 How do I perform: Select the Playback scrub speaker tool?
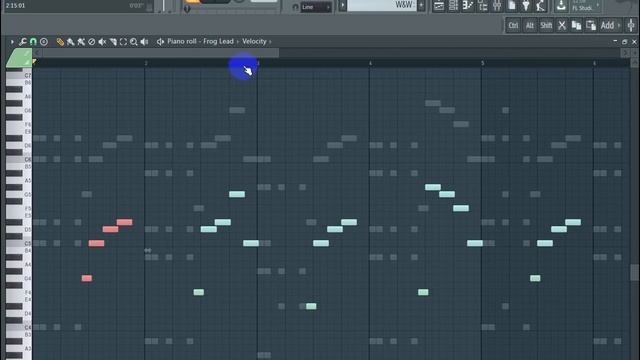pos(144,42)
